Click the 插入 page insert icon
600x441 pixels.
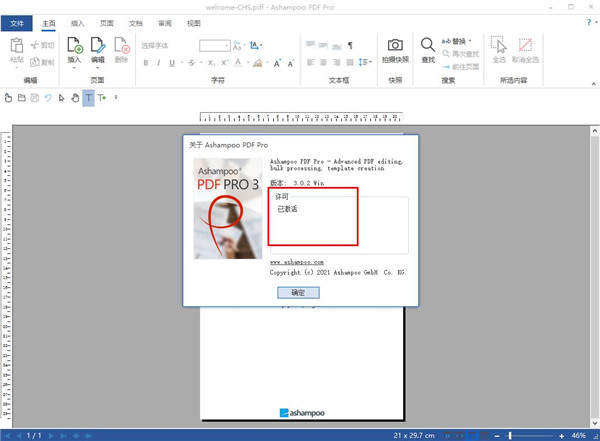(x=75, y=46)
